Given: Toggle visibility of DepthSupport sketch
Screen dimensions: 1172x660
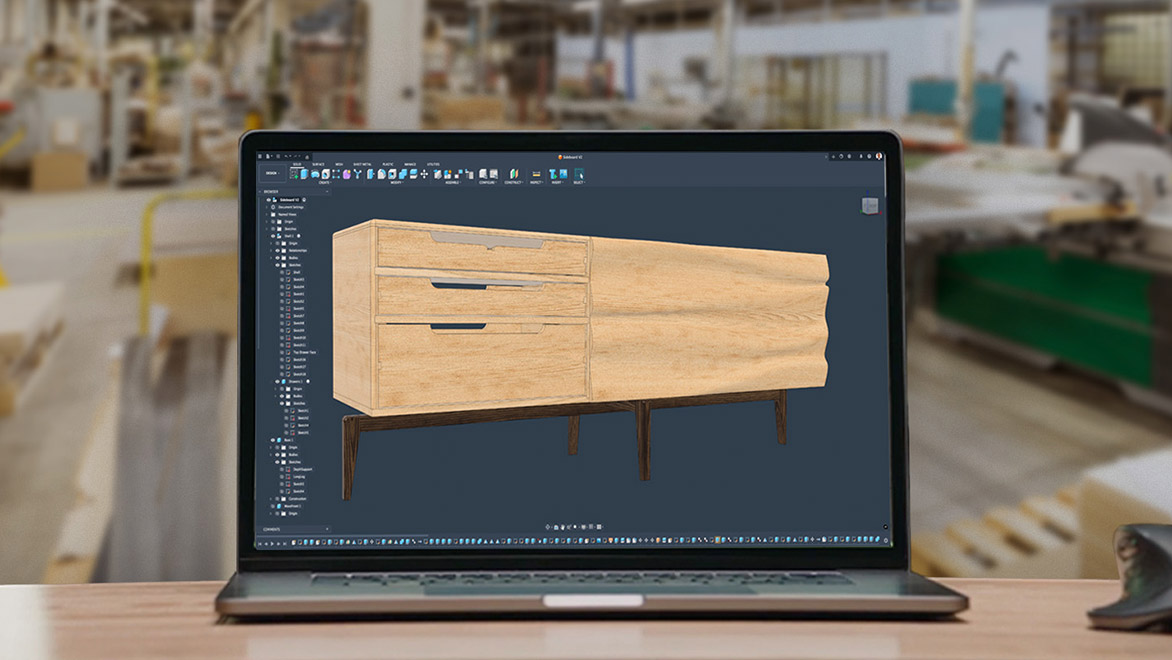Looking at the screenshot, I should click(x=282, y=469).
